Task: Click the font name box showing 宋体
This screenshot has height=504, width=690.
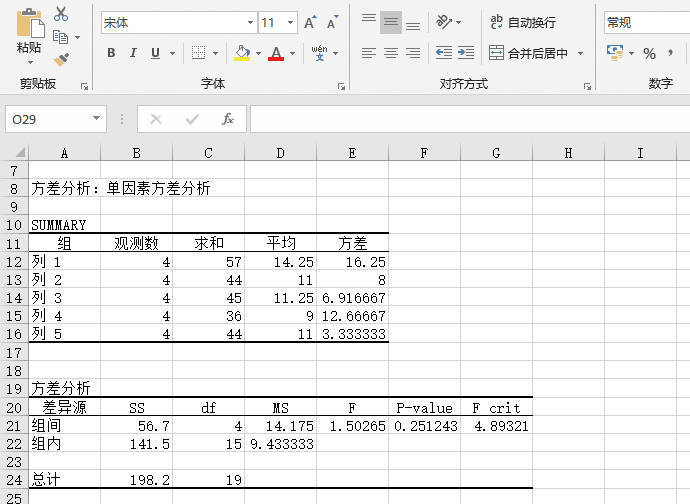Action: click(173, 22)
